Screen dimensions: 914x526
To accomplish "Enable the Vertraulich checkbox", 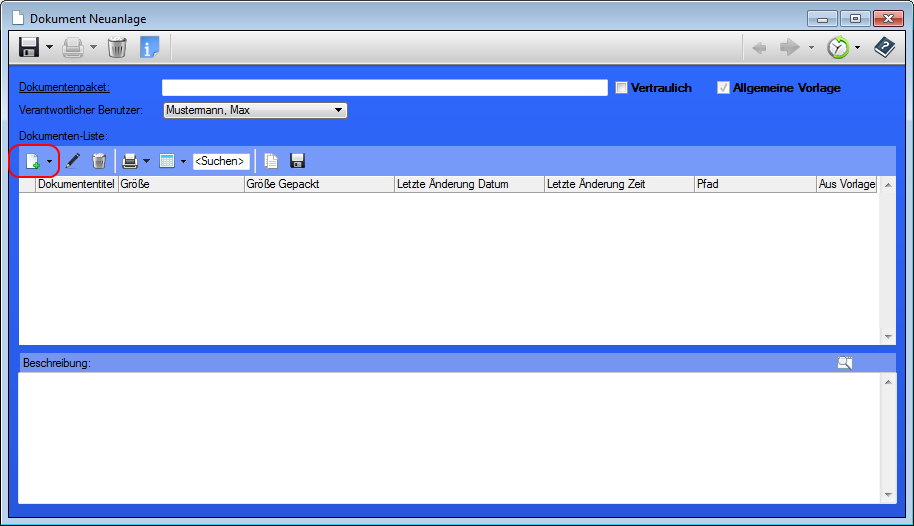I will point(621,88).
